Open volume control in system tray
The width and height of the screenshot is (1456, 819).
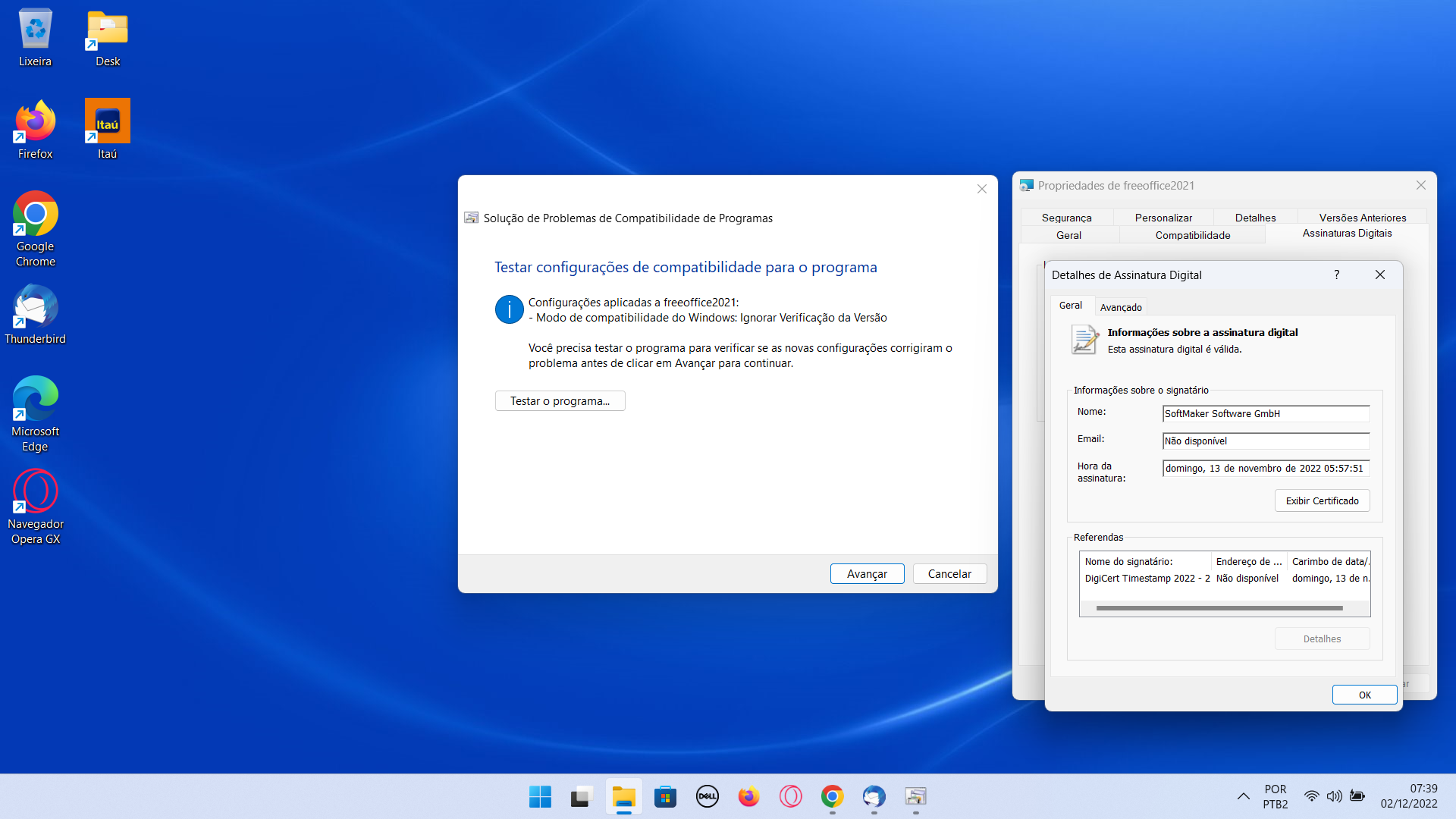(x=1334, y=796)
